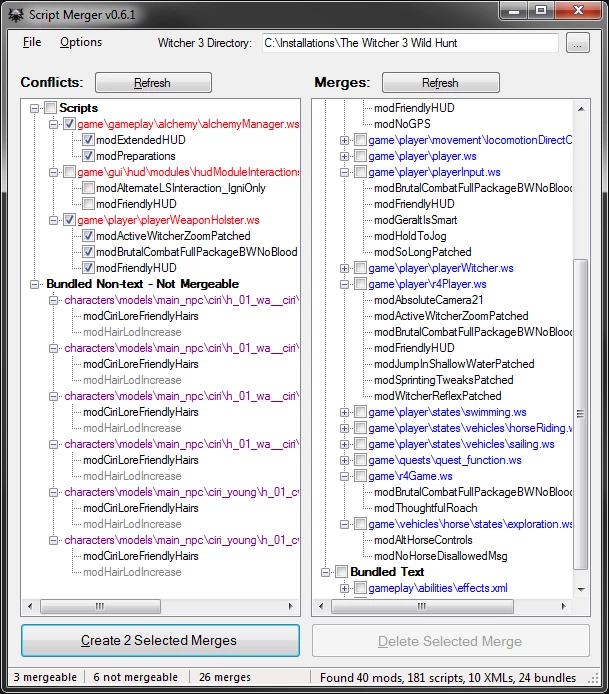Select modGeraltIsSmart in the Merges tree
The width and height of the screenshot is (609, 694).
pos(415,220)
